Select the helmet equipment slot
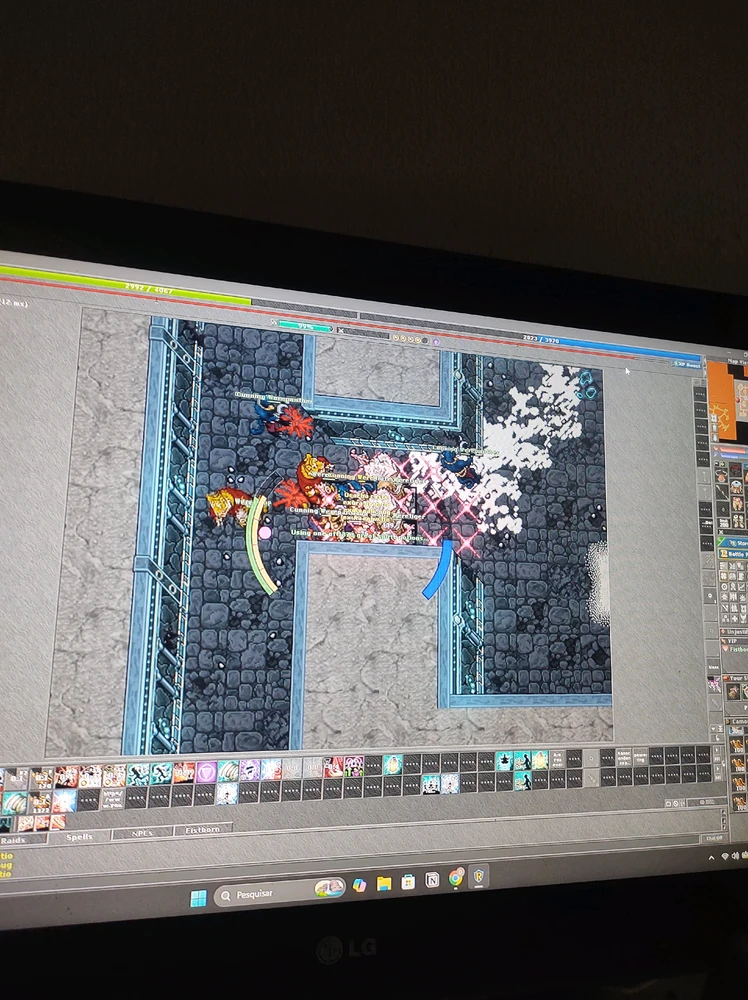The width and height of the screenshot is (748, 1000). (x=736, y=469)
